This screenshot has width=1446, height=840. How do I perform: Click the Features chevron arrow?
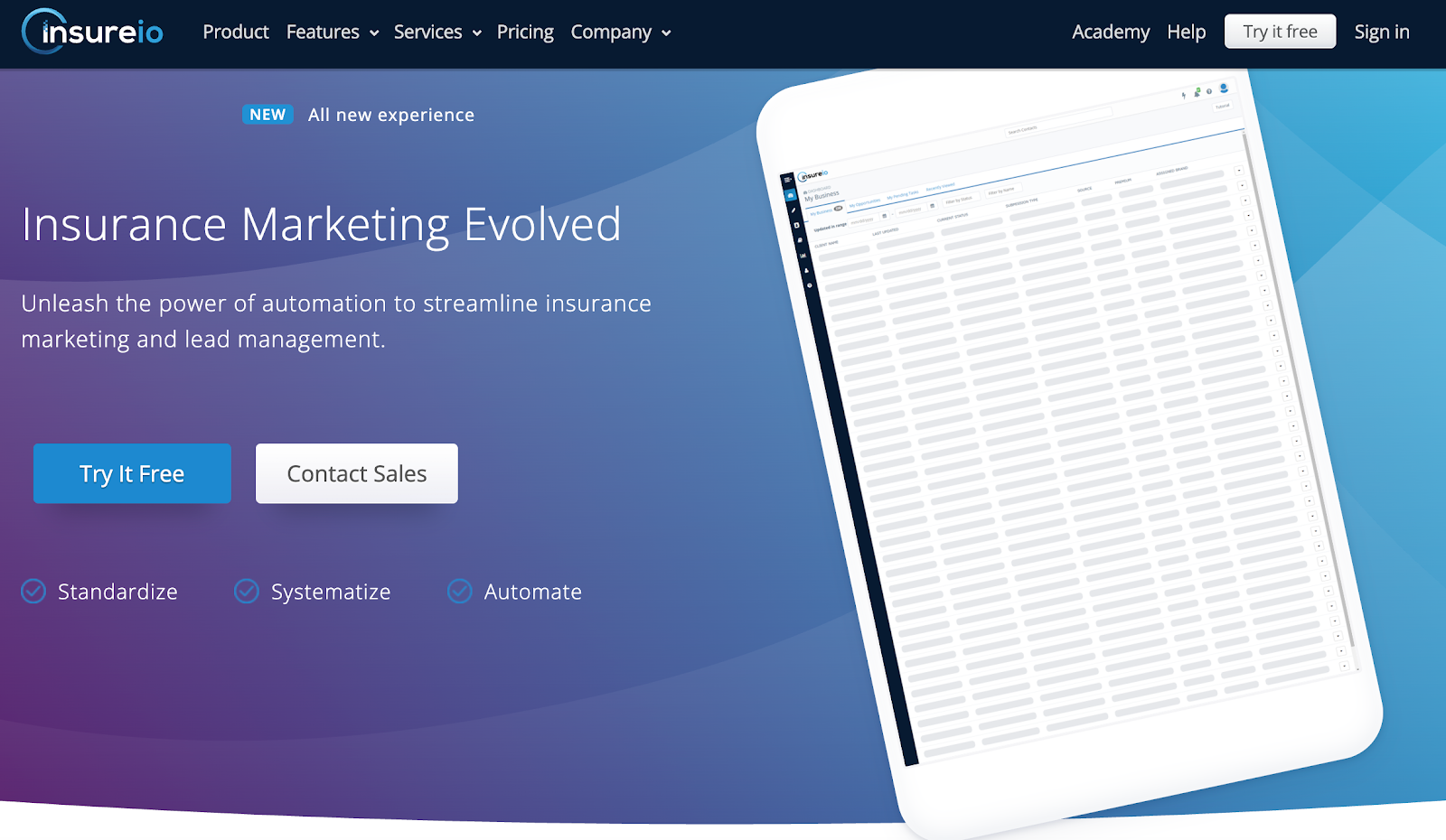pos(374,33)
